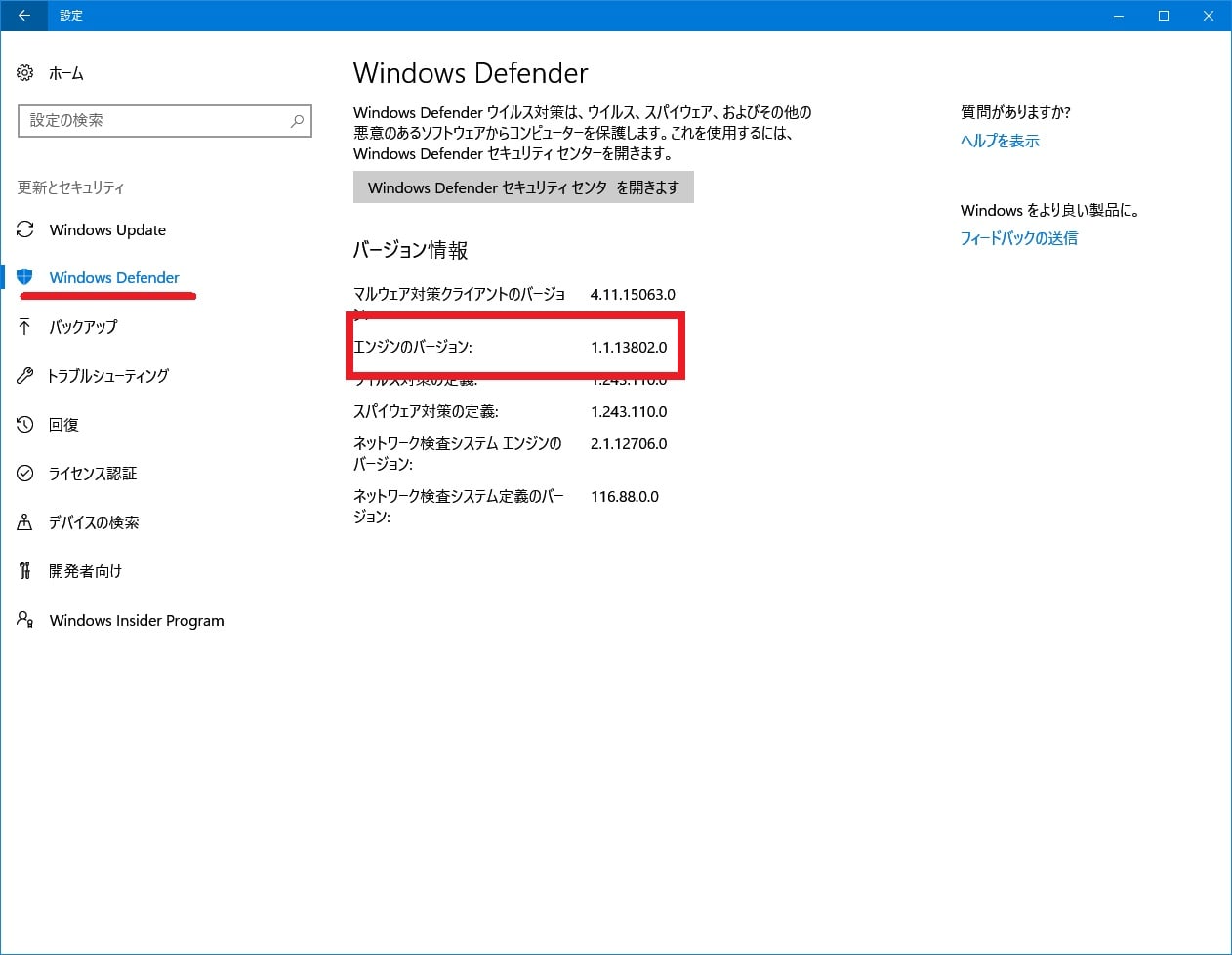Click the Find my device icon
Image resolution: width=1232 pixels, height=955 pixels.
pyautogui.click(x=25, y=522)
